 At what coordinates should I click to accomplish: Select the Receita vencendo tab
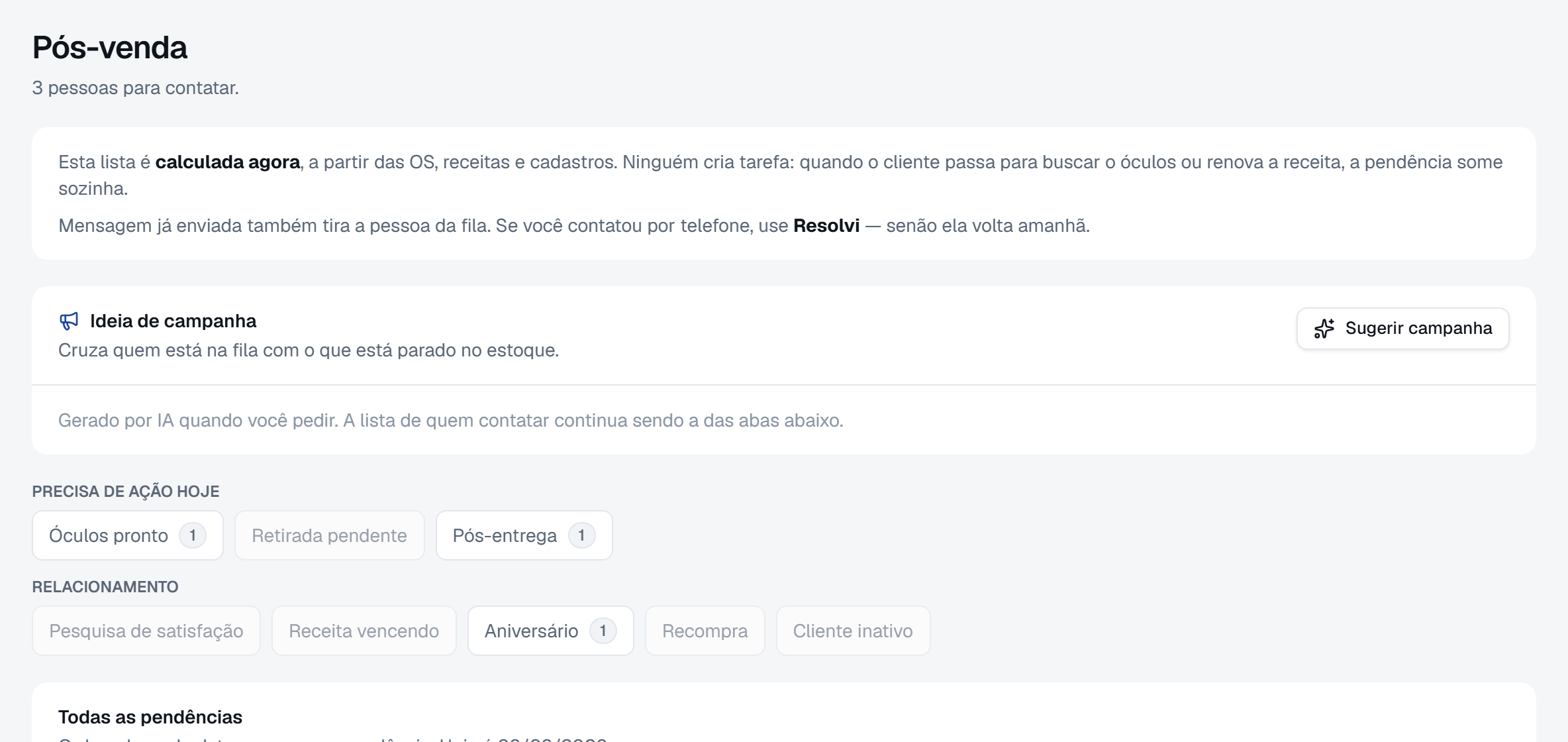point(364,631)
